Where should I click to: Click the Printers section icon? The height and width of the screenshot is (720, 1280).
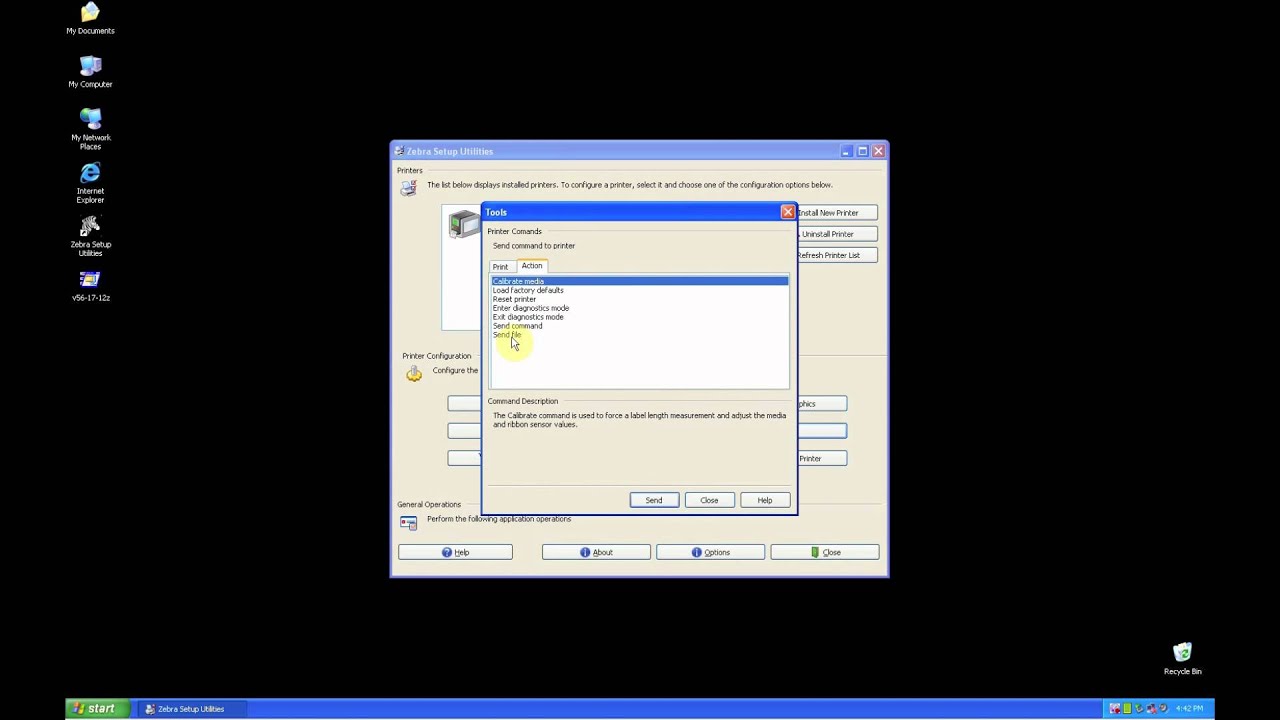[408, 187]
